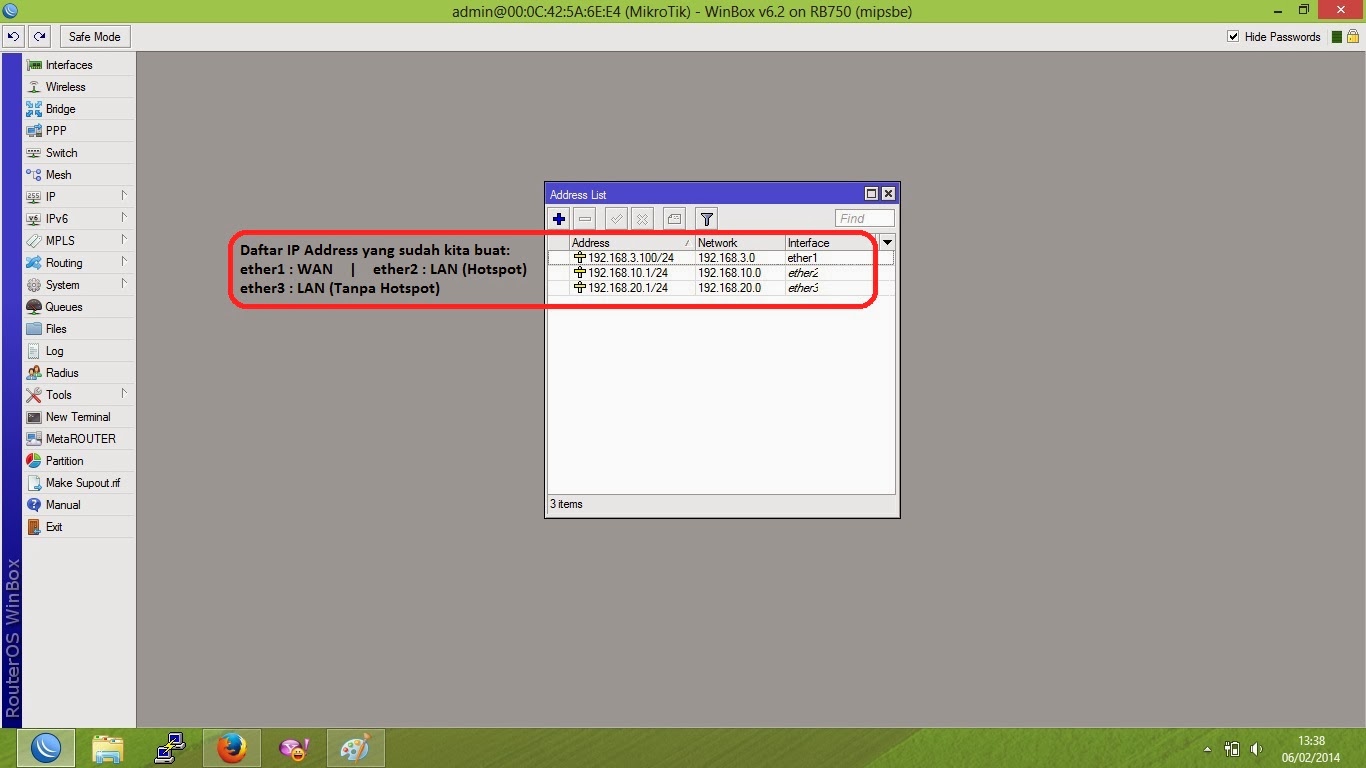The height and width of the screenshot is (768, 1366).
Task: Close the Address List window
Action: point(888,194)
